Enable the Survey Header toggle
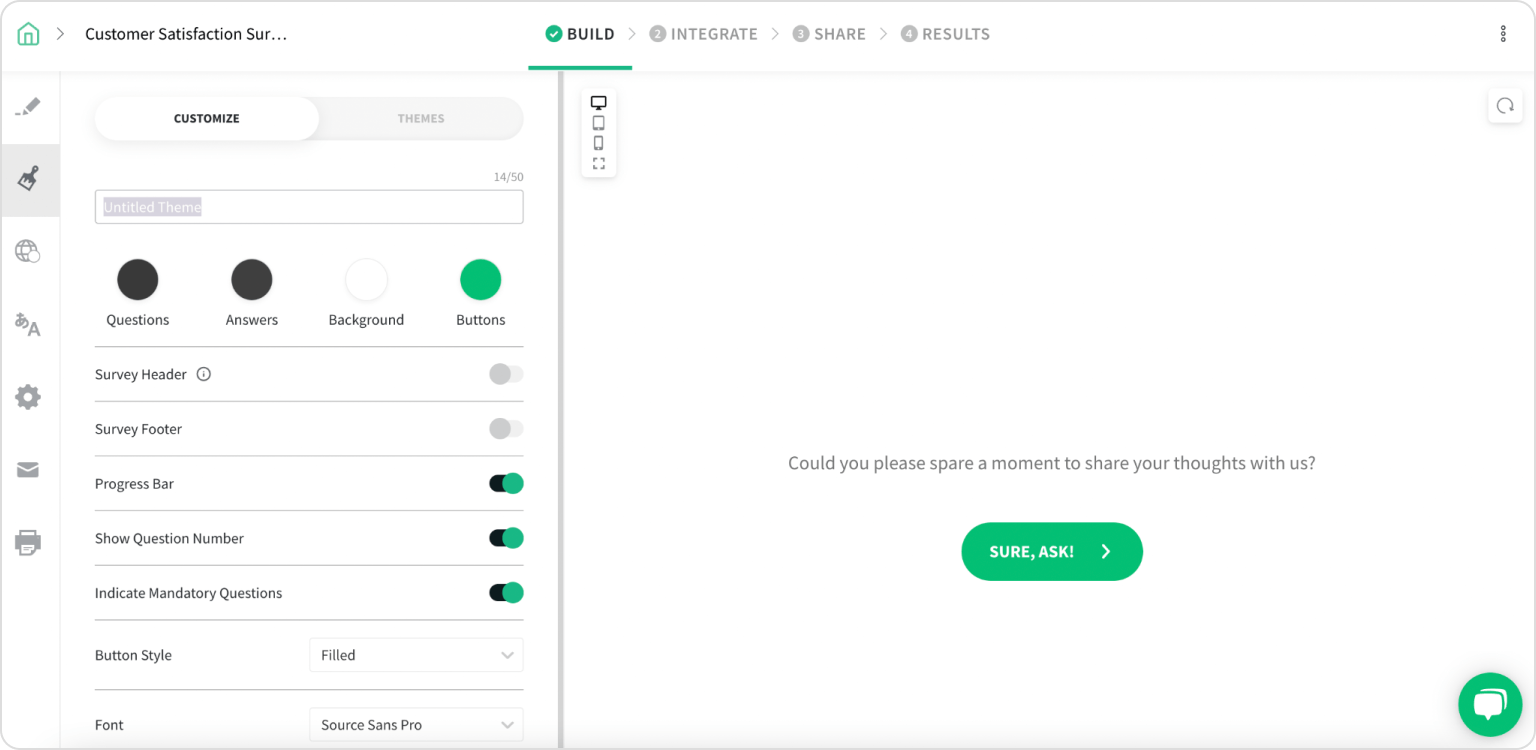The image size is (1536, 750). 506,374
